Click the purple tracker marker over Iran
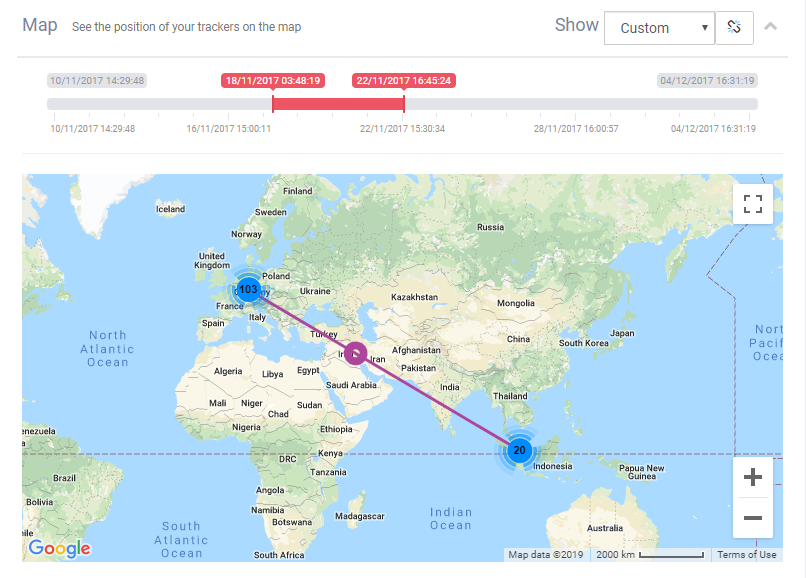Image resolution: width=806 pixels, height=578 pixels. tap(357, 354)
